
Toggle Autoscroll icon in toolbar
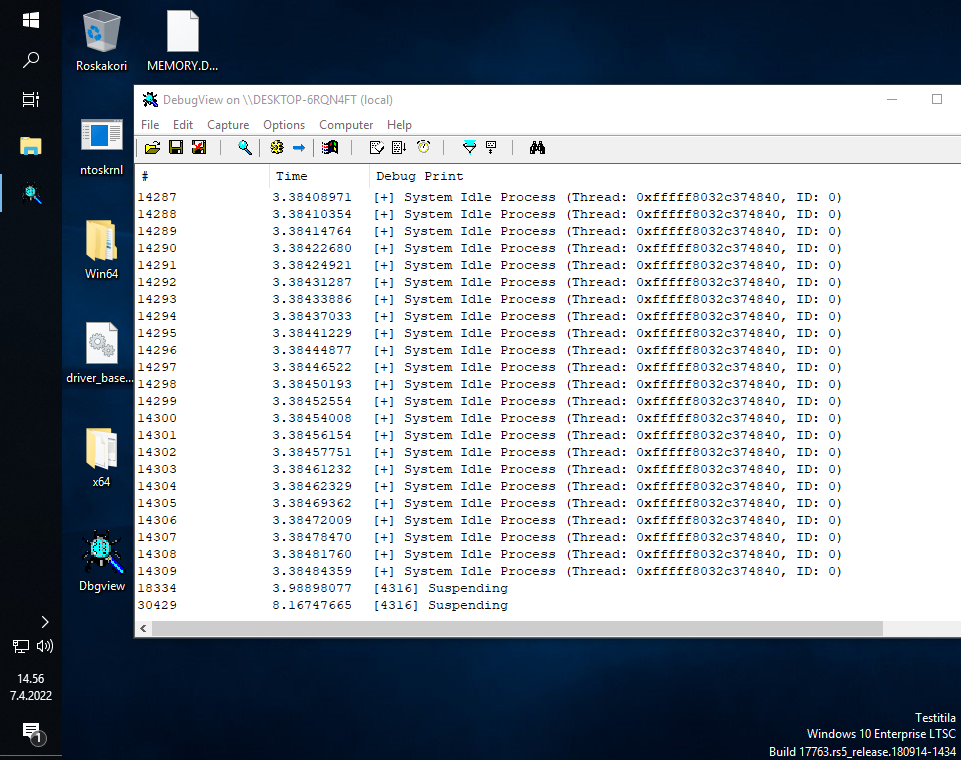399,148
